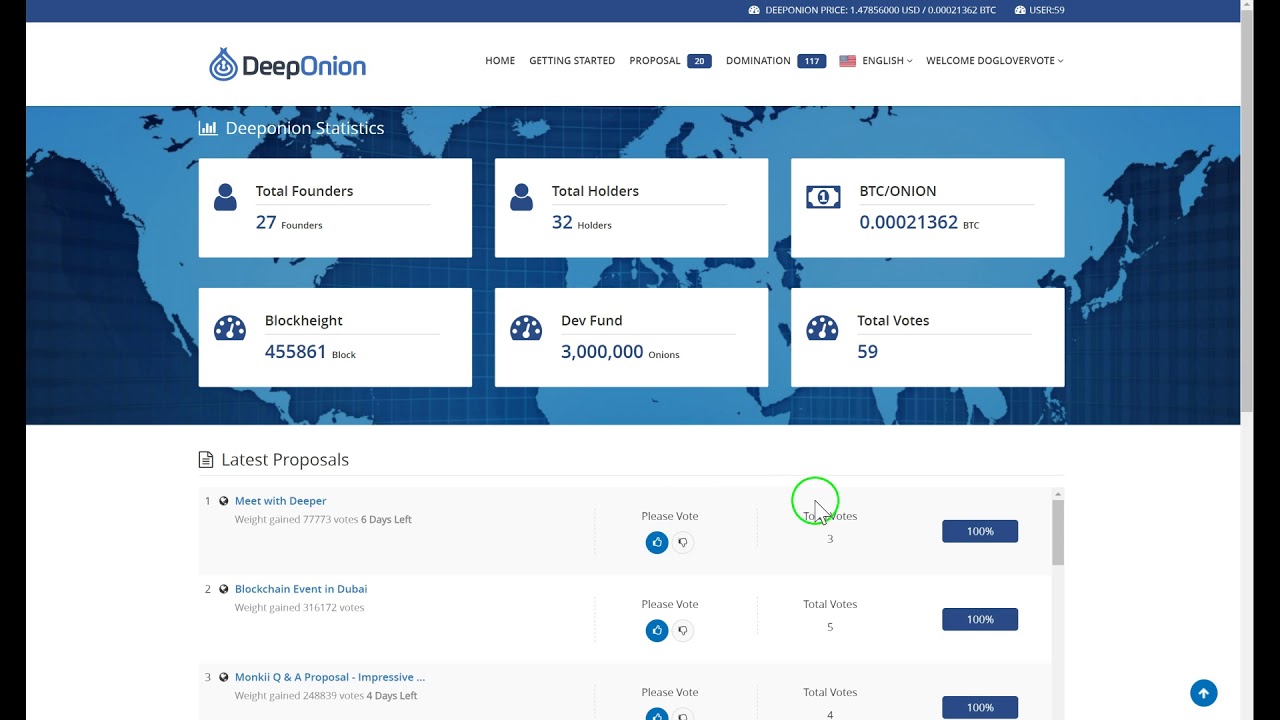Click the US flag icon
This screenshot has width=1280, height=720.
tap(847, 61)
